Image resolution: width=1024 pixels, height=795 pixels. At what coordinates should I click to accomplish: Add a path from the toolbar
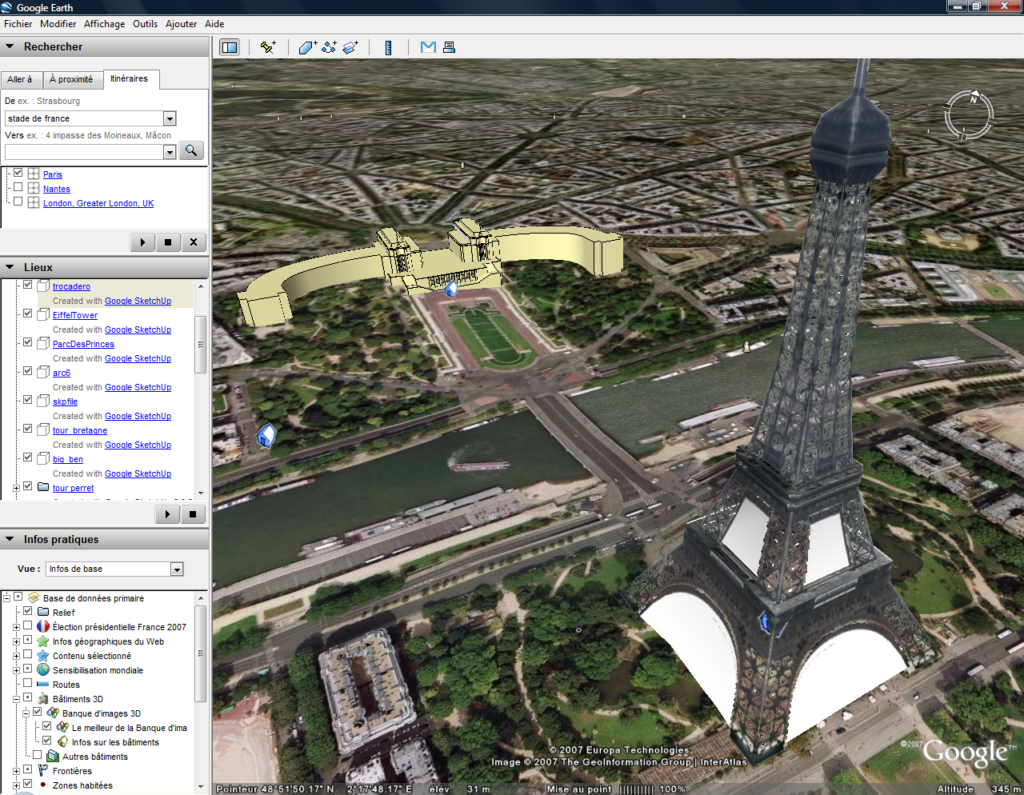(x=329, y=47)
